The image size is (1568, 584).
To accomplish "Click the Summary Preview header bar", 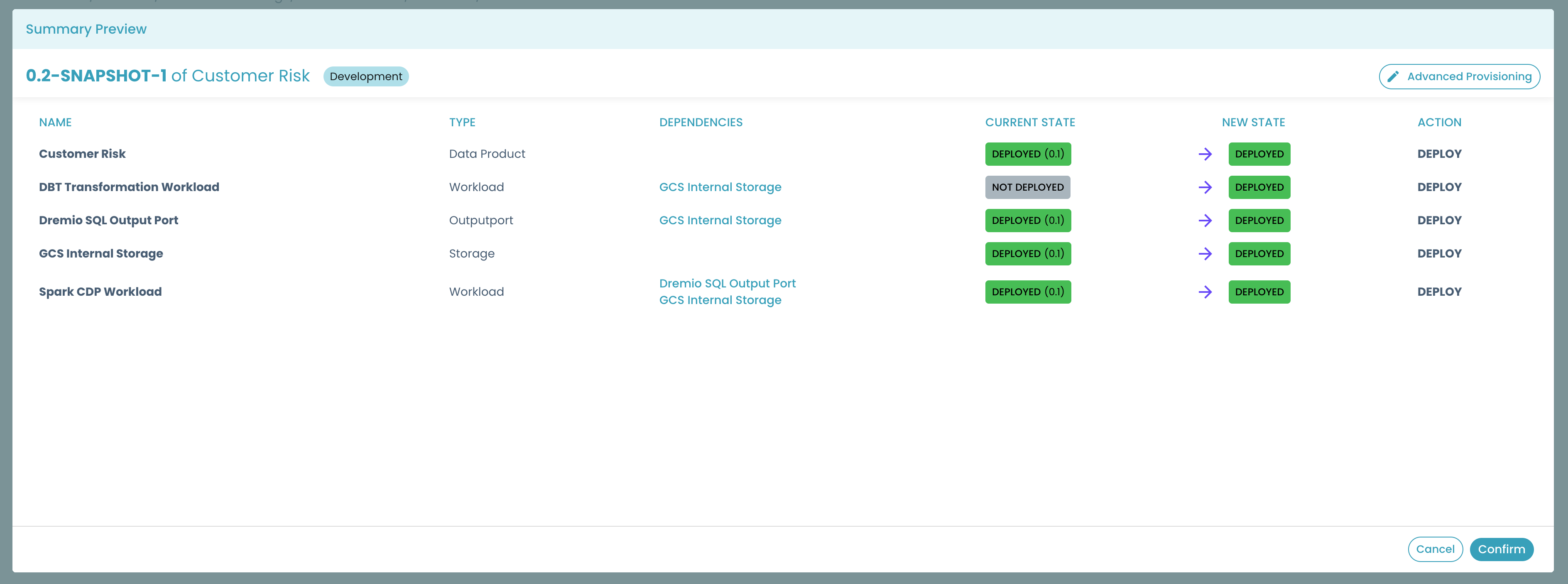I will pyautogui.click(x=86, y=29).
